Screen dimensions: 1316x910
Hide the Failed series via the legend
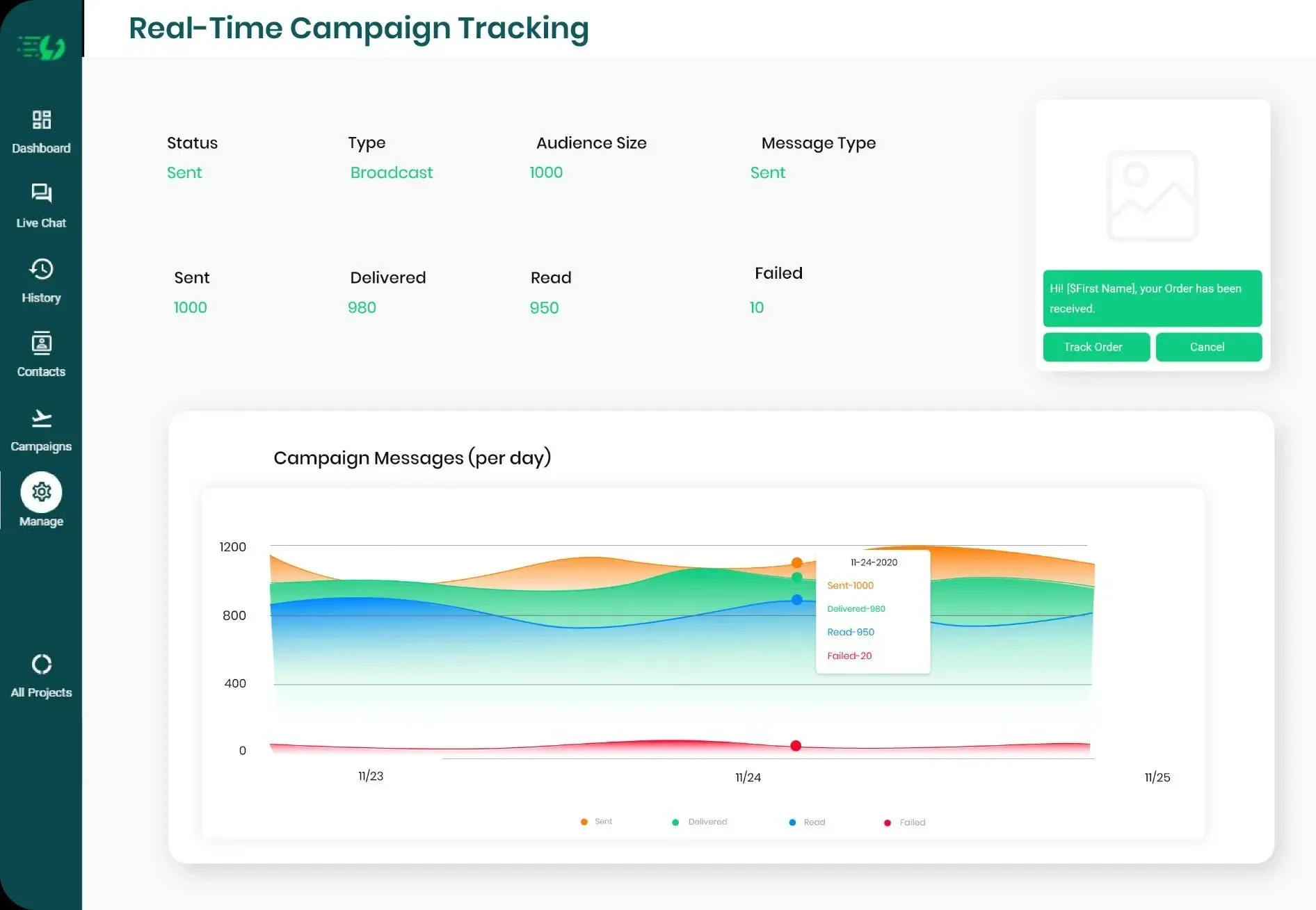click(905, 822)
